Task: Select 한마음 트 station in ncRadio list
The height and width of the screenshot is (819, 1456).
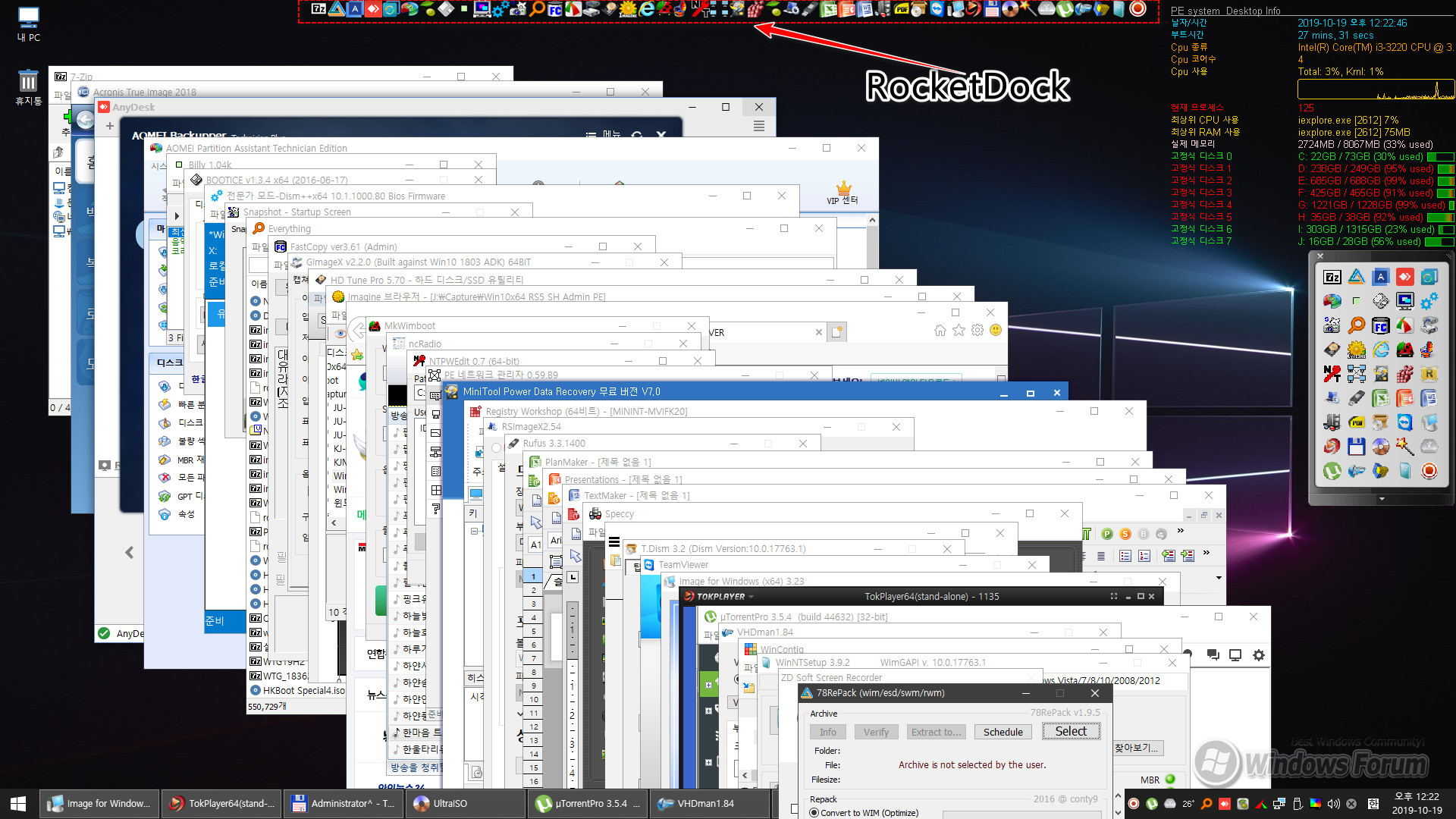Action: [416, 733]
